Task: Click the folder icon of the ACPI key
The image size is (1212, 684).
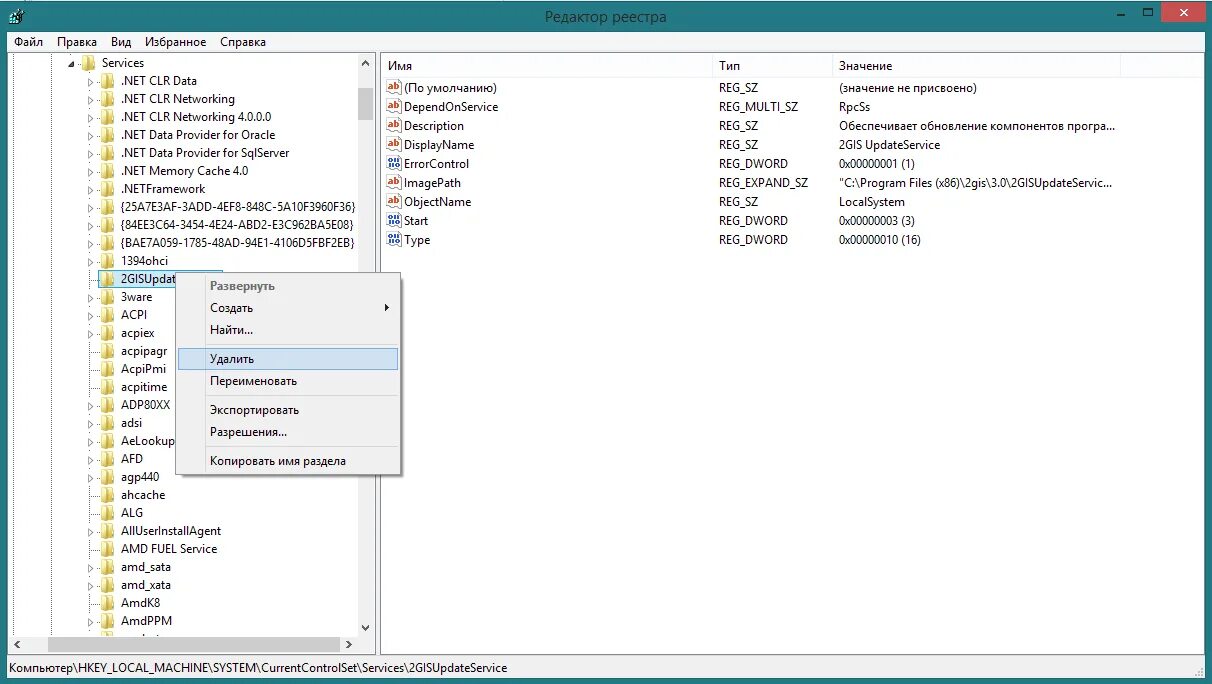Action: point(107,314)
